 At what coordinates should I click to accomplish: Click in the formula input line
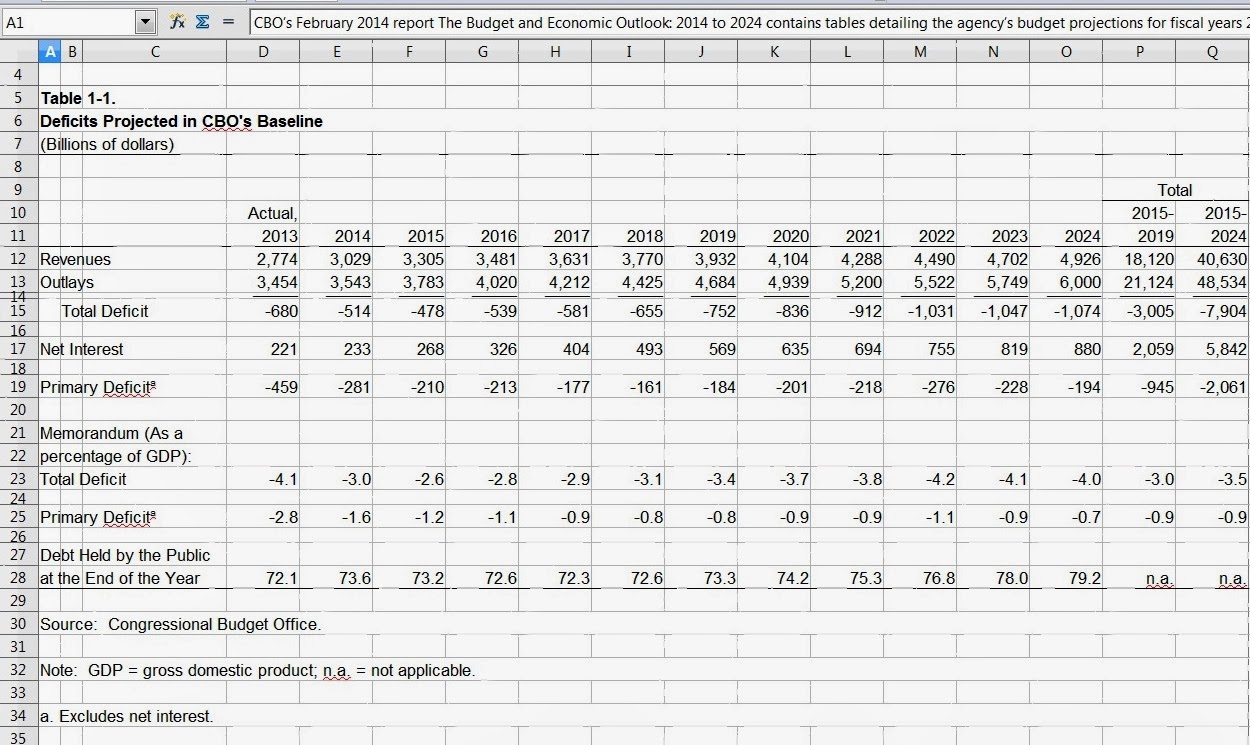pos(749,21)
